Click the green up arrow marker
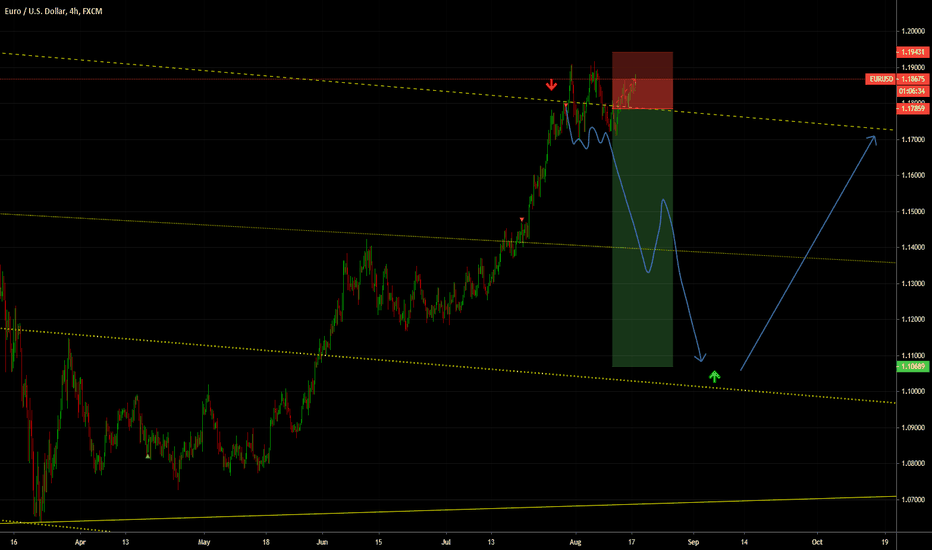The height and width of the screenshot is (550, 932). 714,376
